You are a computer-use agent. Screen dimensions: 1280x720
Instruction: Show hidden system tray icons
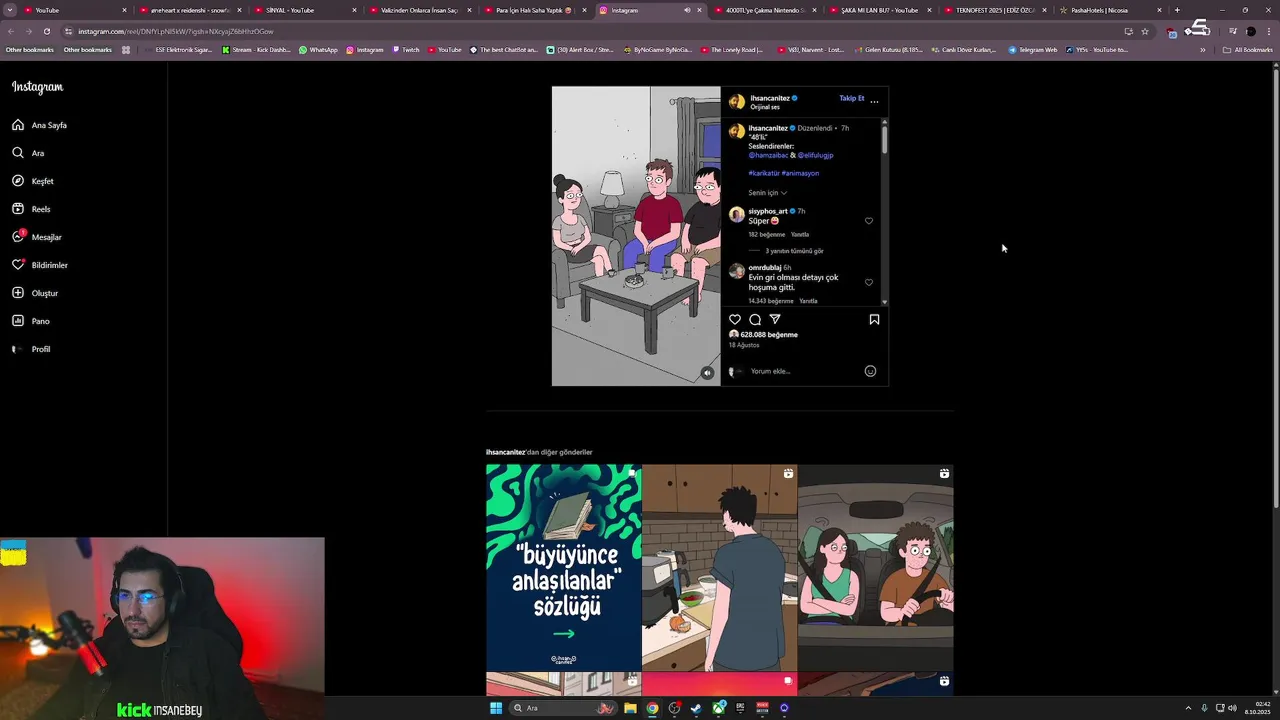1188,708
